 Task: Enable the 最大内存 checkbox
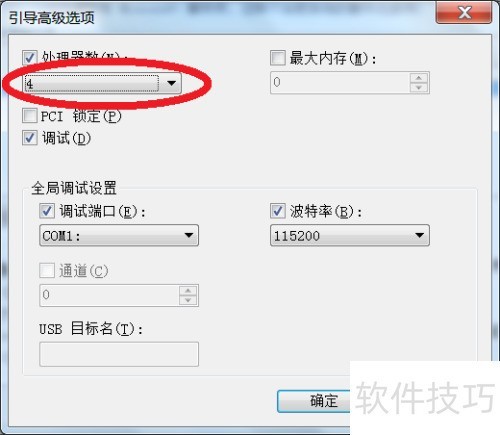coord(277,58)
